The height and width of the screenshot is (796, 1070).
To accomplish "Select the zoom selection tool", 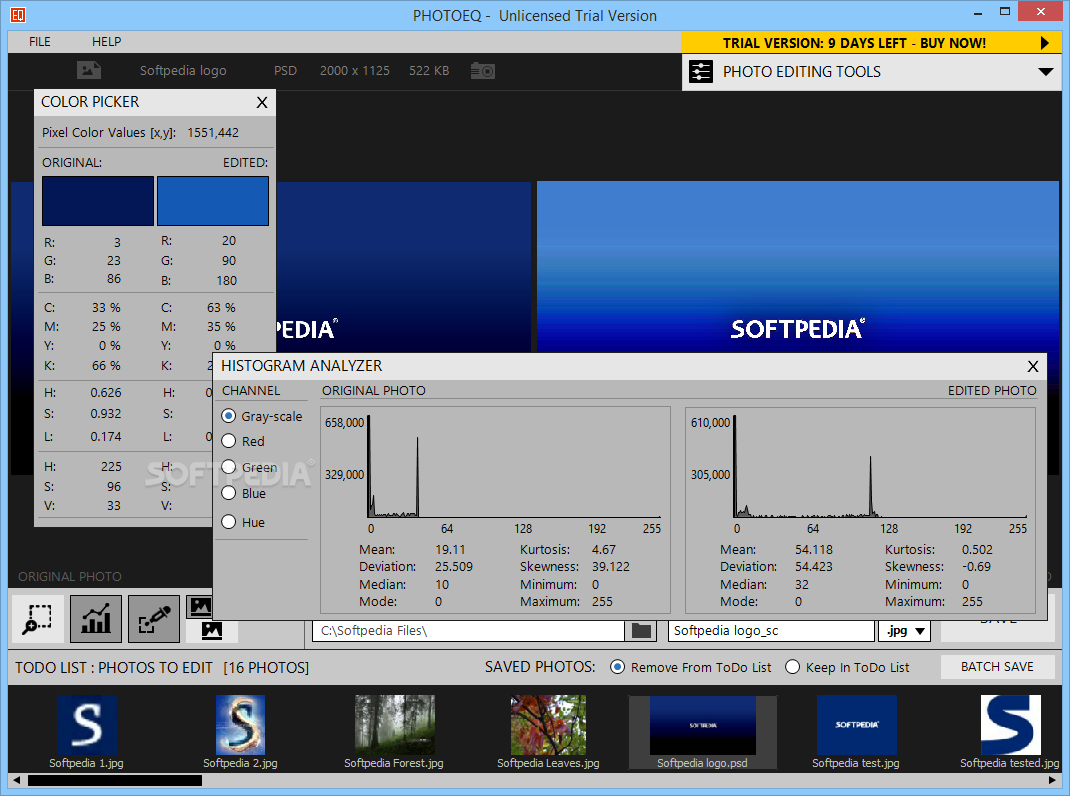I will (x=38, y=619).
